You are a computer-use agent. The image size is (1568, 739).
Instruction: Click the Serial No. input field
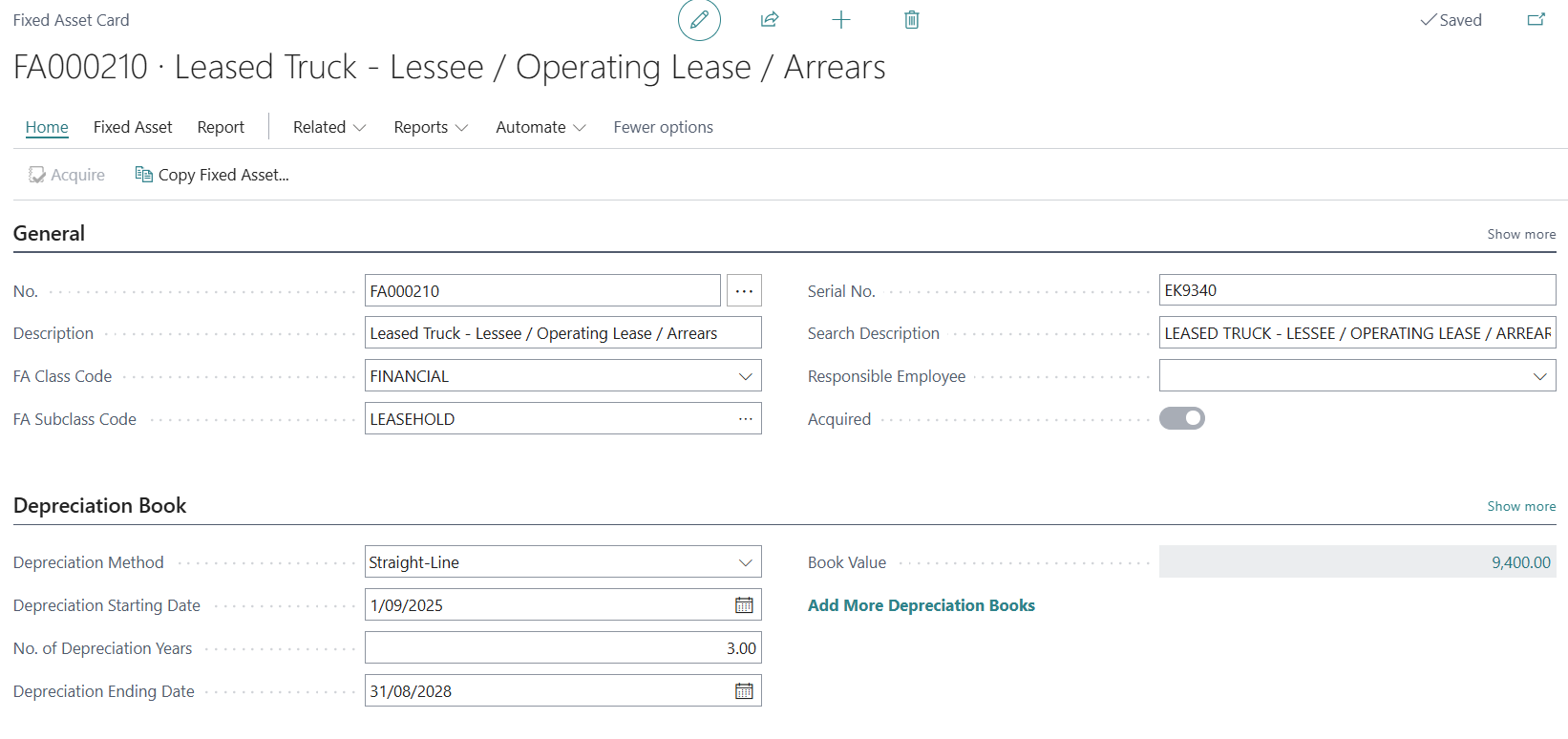1356,290
